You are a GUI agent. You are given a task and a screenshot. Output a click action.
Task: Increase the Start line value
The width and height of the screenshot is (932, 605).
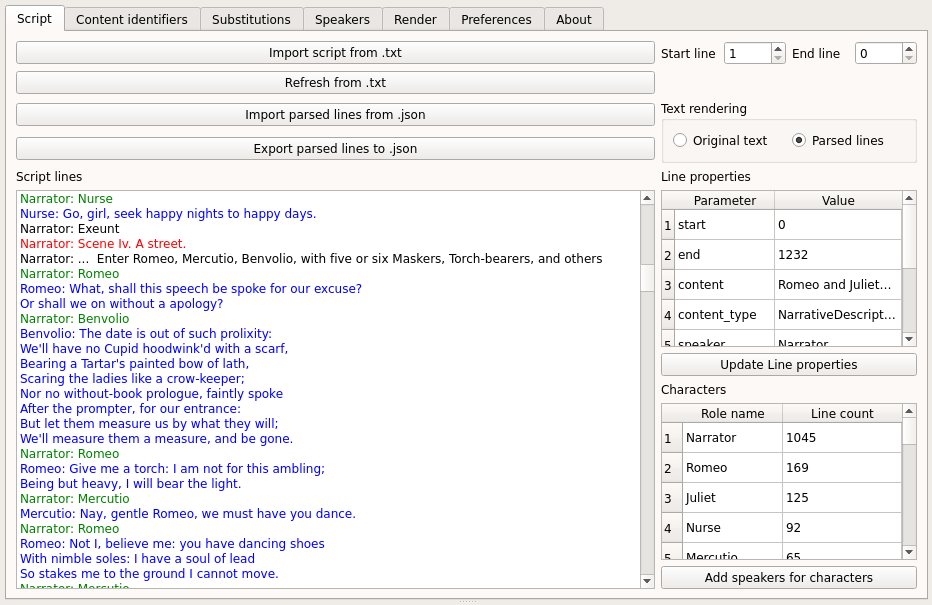pyautogui.click(x=778, y=49)
